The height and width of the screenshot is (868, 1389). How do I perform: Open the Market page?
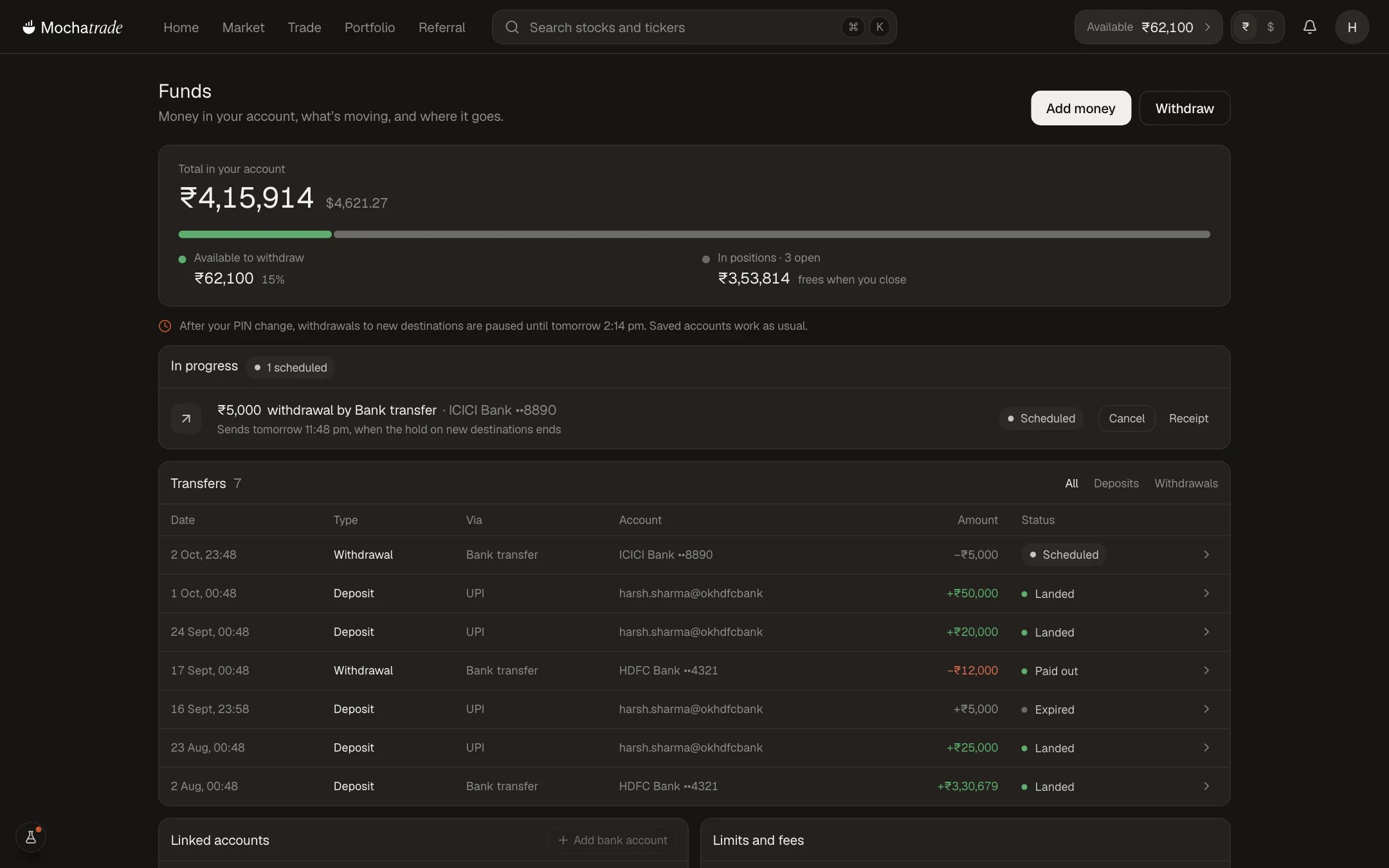tap(243, 28)
